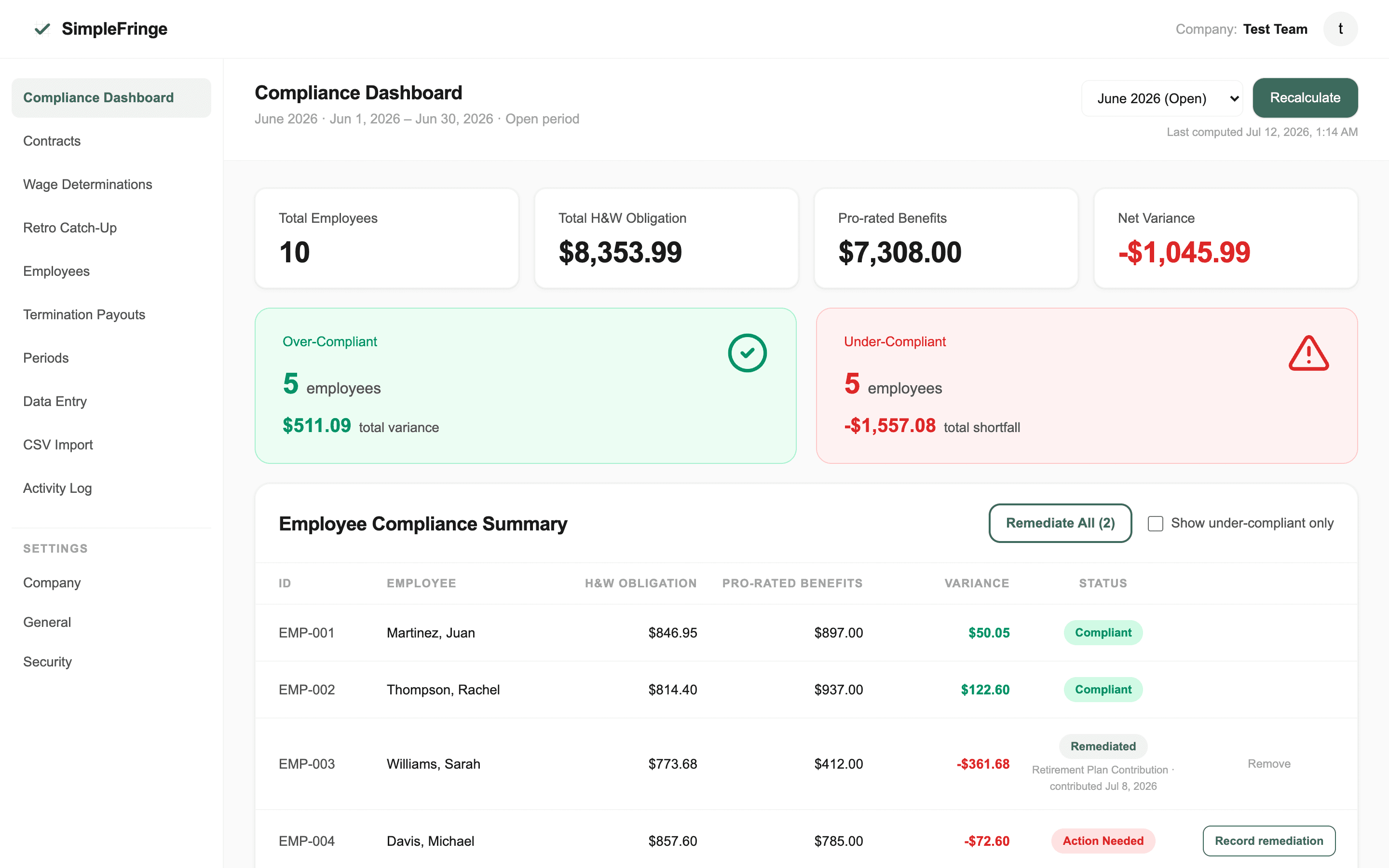Screen dimensions: 1389x868
Task: Click the PRO-RATED BENEFITS column header
Action: (792, 583)
